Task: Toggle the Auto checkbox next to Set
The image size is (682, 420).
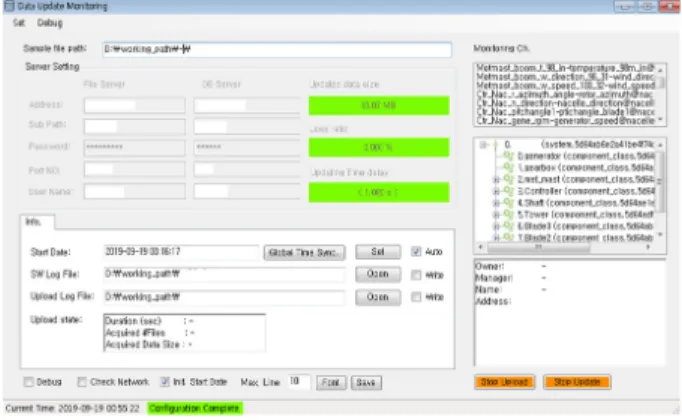Action: 416,252
